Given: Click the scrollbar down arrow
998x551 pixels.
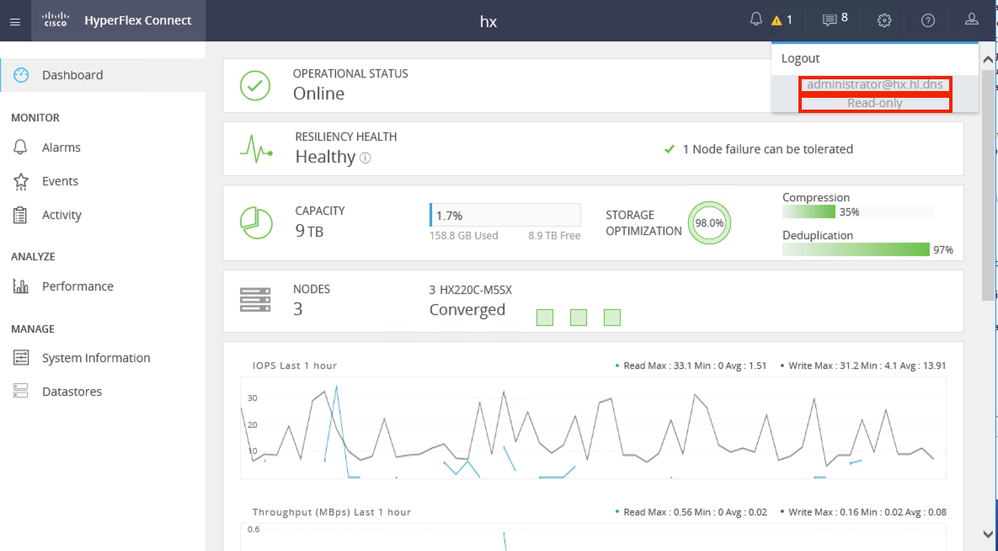Looking at the screenshot, I should (988, 534).
